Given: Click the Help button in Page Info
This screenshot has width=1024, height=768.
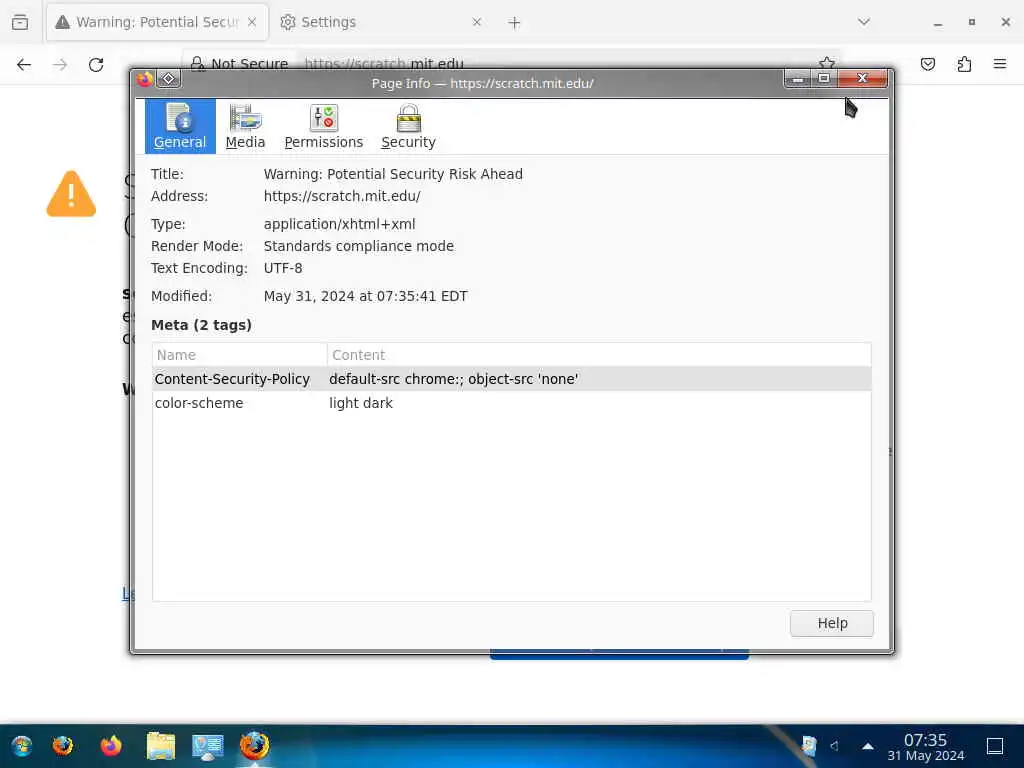Looking at the screenshot, I should pos(831,623).
